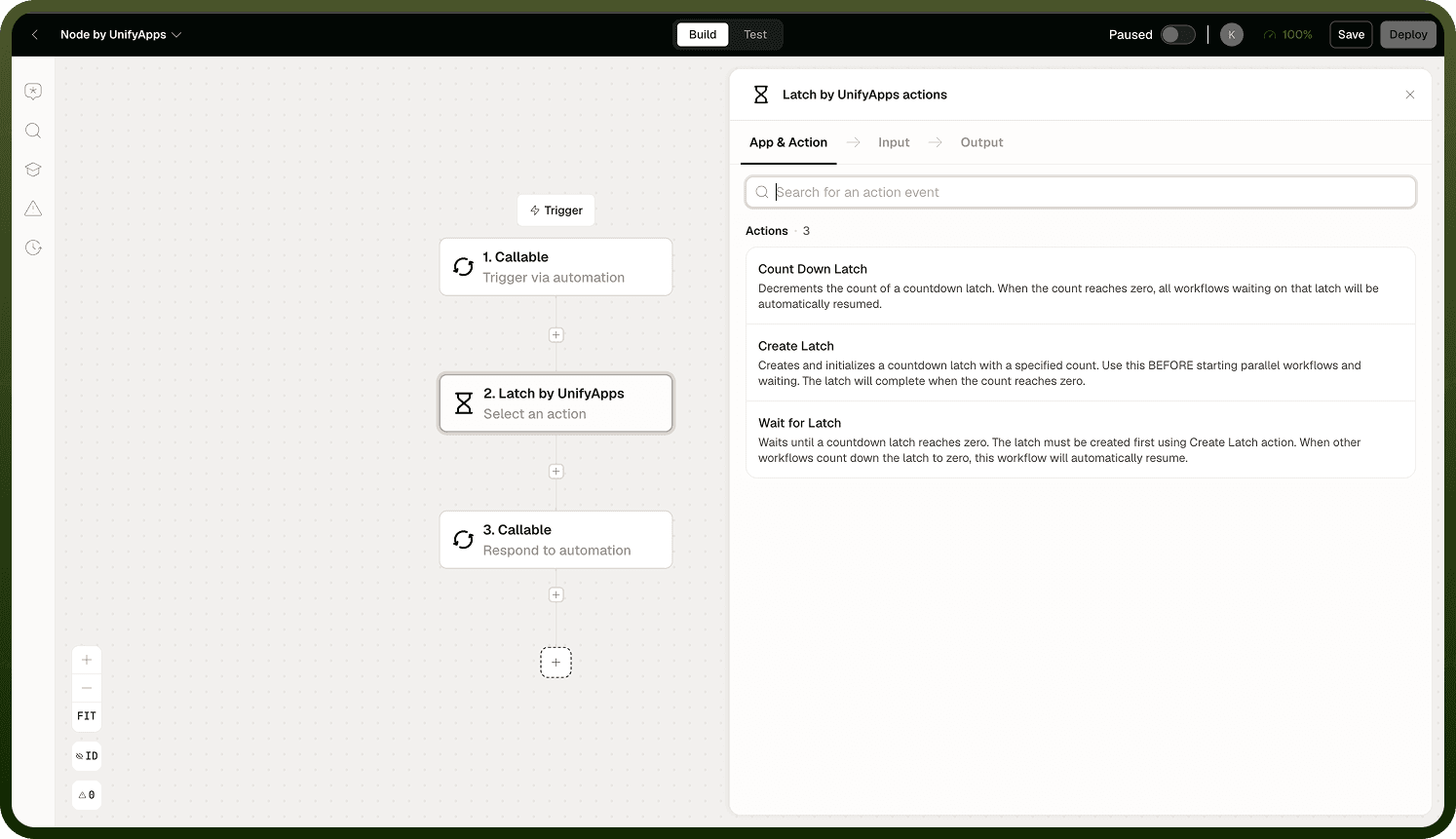Close the Latch by UnifyApps actions panel
Screen dimensions: 1456x839
click(x=1410, y=95)
